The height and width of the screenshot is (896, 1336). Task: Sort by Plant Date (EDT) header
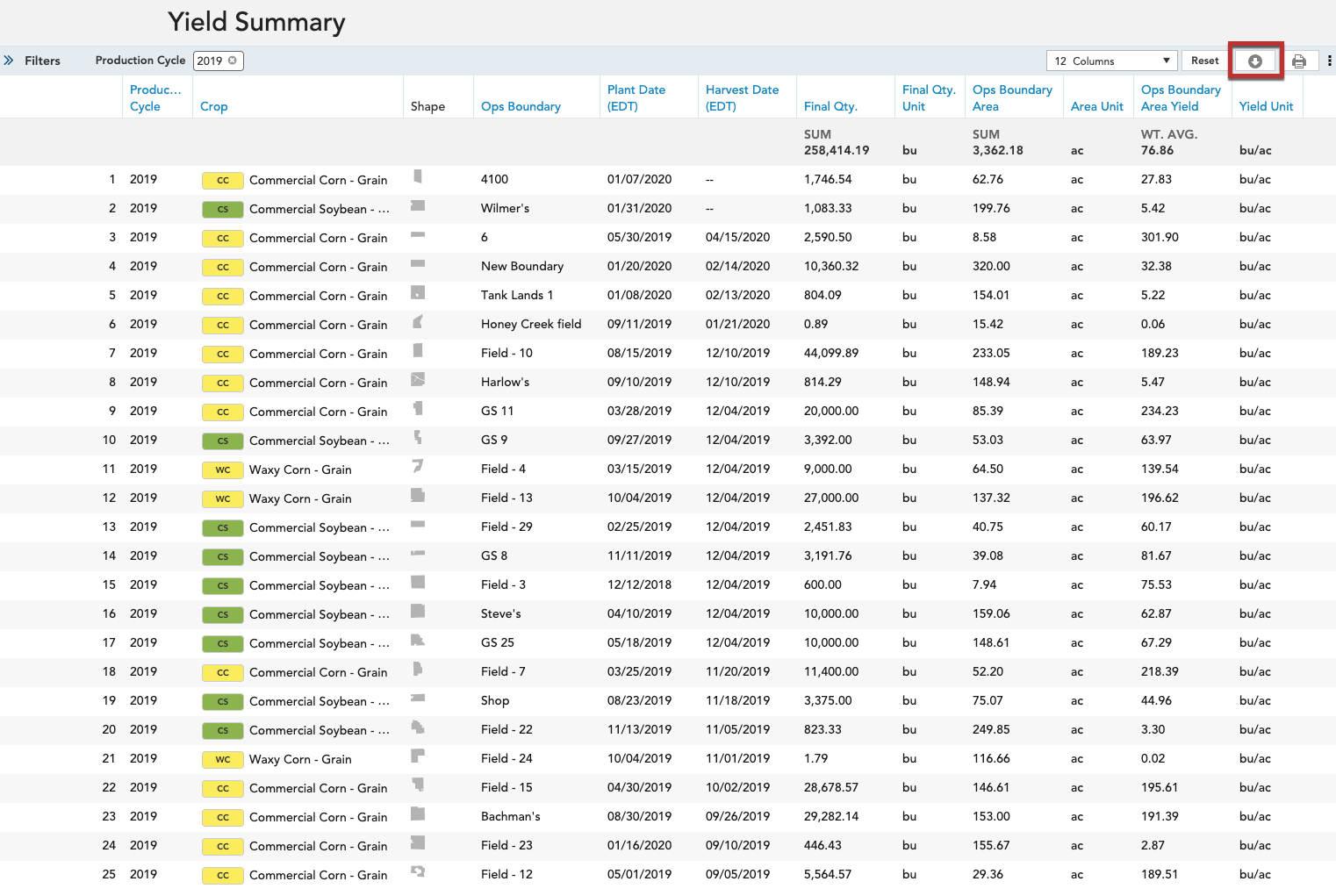click(636, 97)
